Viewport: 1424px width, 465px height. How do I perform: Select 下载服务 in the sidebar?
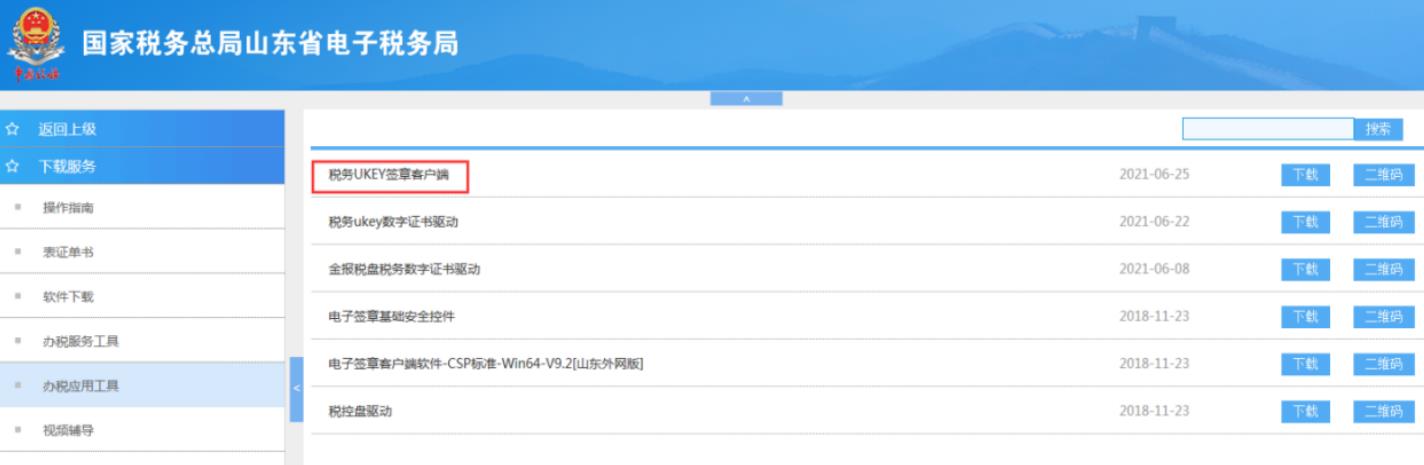(x=67, y=166)
